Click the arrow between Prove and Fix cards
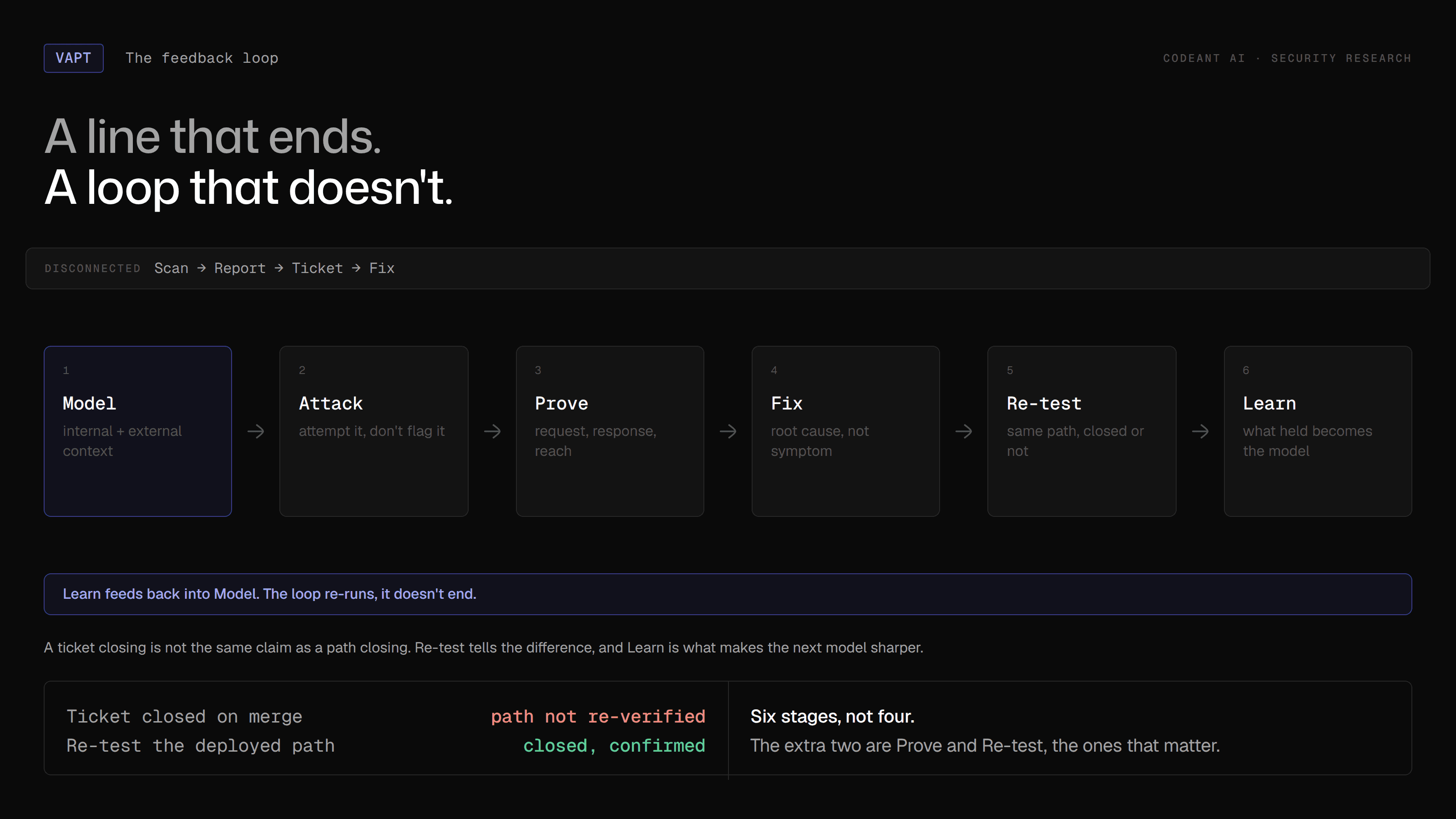1456x819 pixels. coord(728,431)
